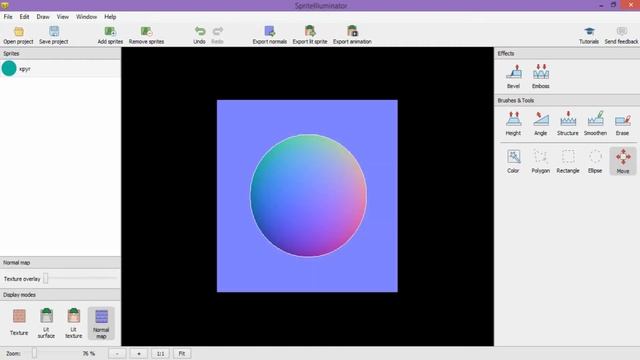Apply the Emboss effect
Image resolution: width=640 pixels, height=360 pixels.
541,76
